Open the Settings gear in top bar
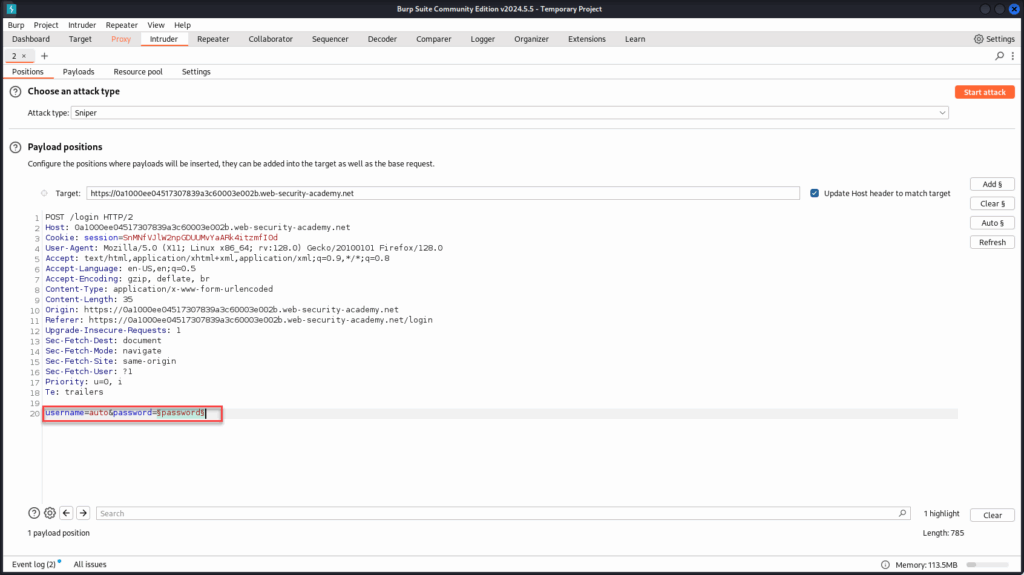This screenshot has height=575, width=1024. click(994, 39)
